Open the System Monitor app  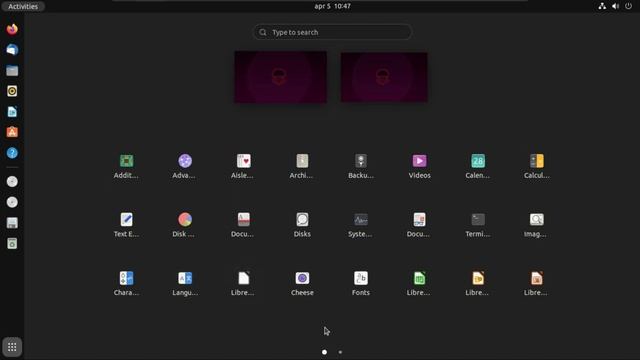point(361,225)
